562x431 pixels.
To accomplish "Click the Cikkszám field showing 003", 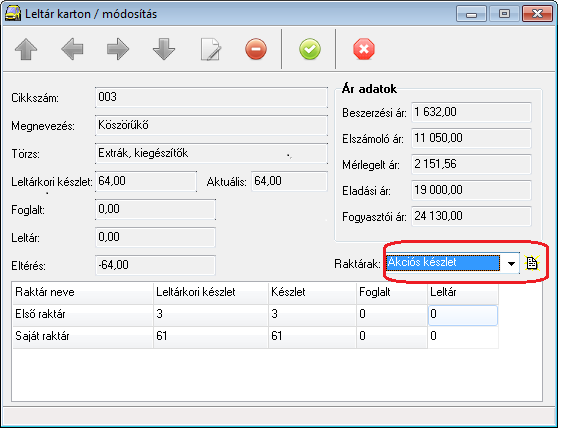I will coord(211,97).
